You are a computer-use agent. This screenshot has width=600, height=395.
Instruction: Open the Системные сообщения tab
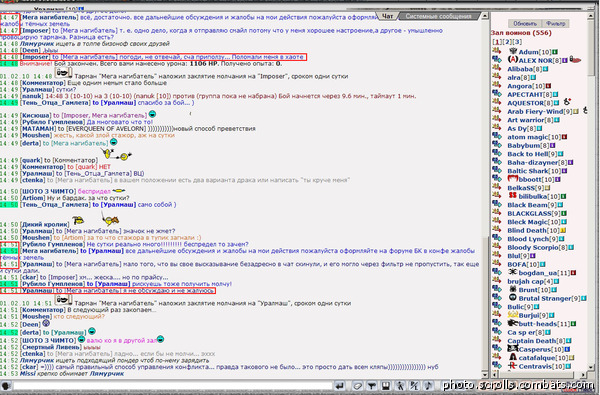point(439,16)
